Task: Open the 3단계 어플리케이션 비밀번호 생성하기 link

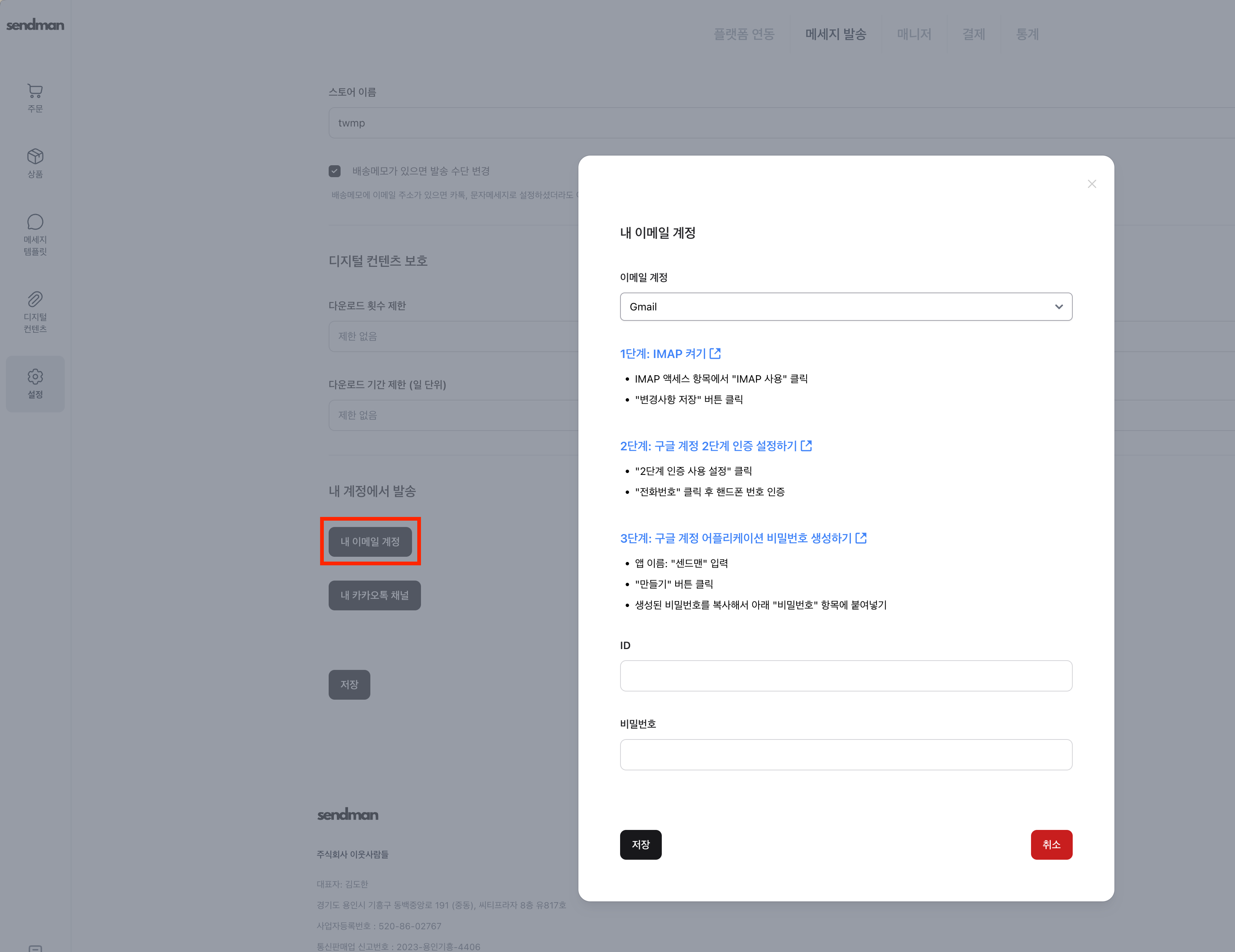Action: pos(735,538)
